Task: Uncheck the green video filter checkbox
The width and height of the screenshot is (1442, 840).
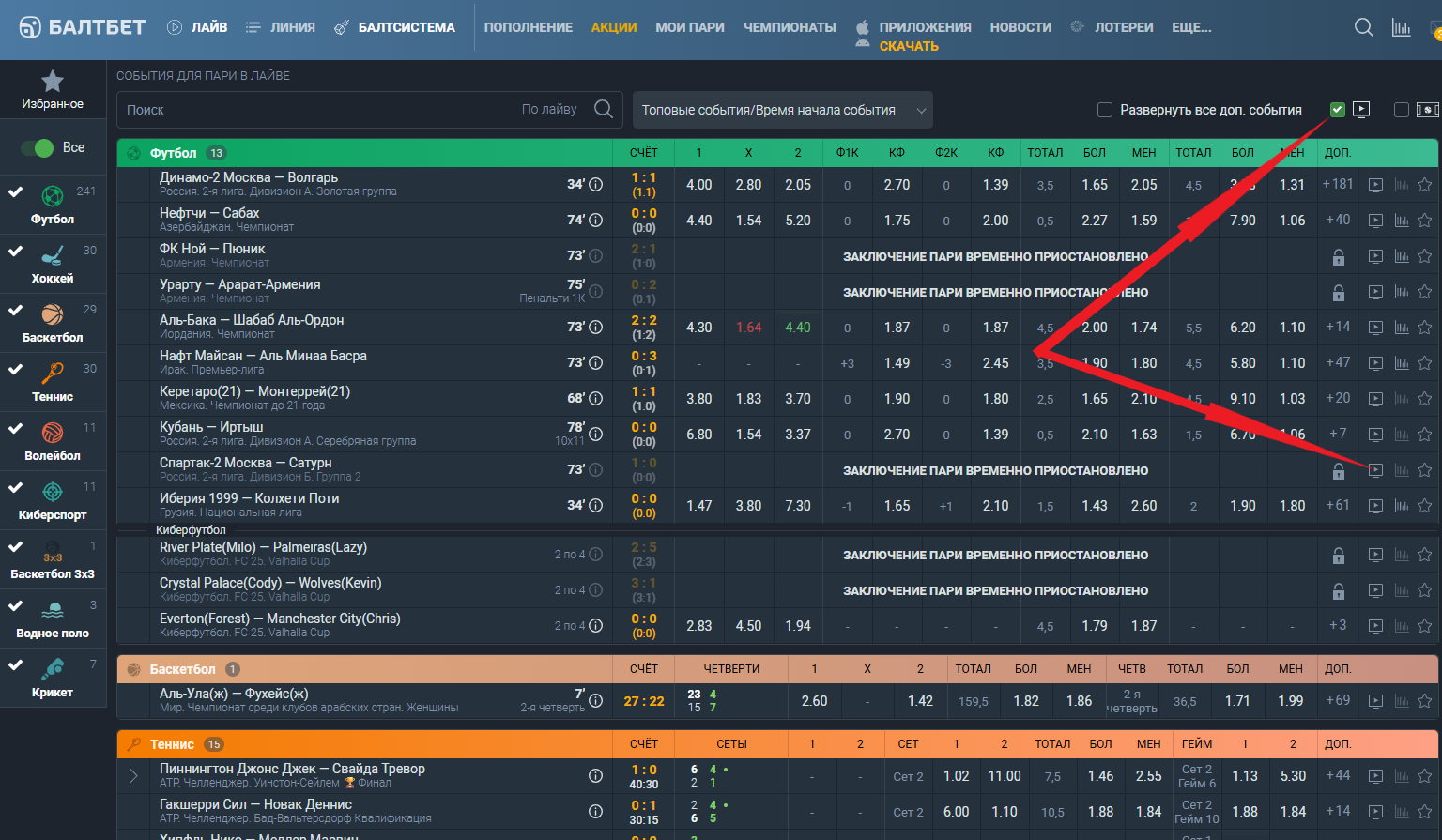Action: (1338, 110)
